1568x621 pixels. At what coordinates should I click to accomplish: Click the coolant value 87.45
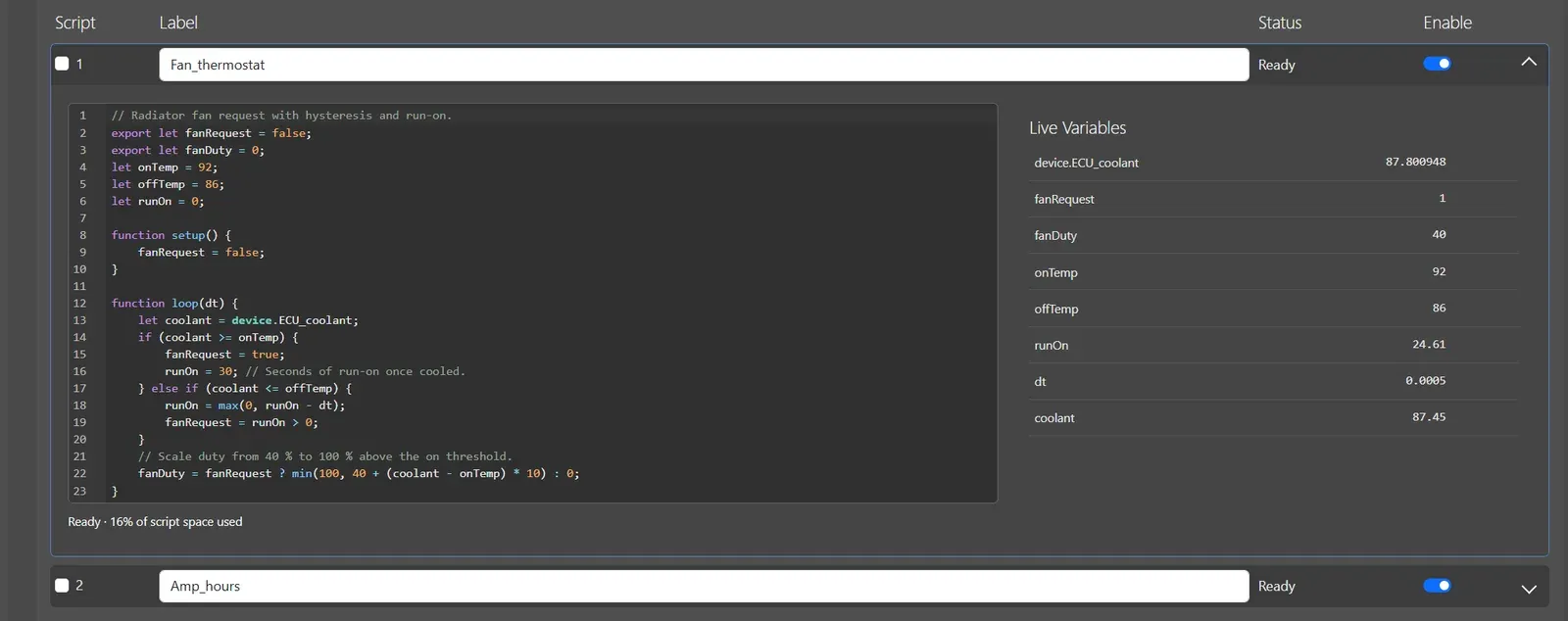[x=1429, y=416]
